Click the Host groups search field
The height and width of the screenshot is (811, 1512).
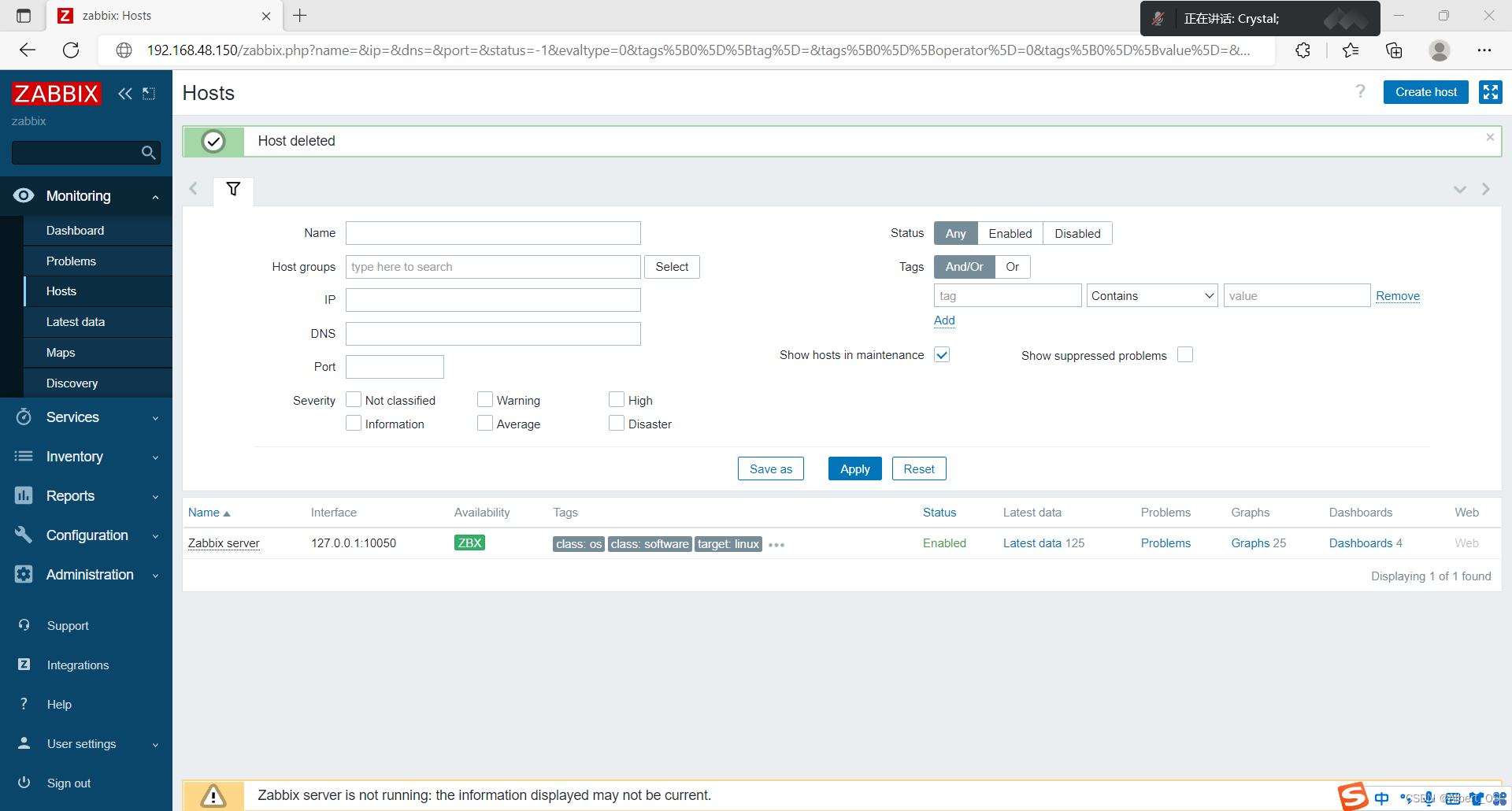click(493, 266)
